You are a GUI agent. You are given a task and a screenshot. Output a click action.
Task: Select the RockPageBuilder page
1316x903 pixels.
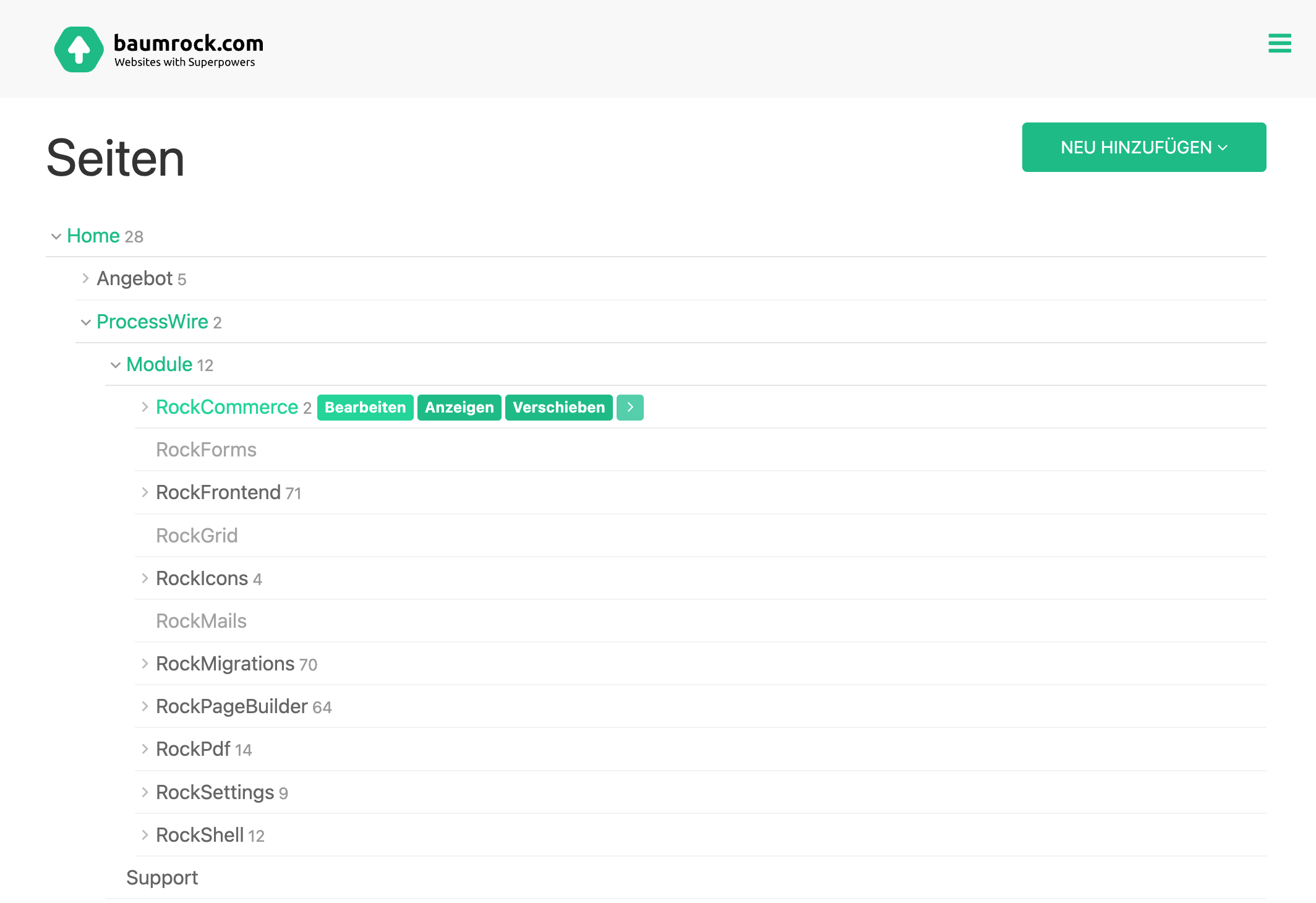click(x=231, y=706)
